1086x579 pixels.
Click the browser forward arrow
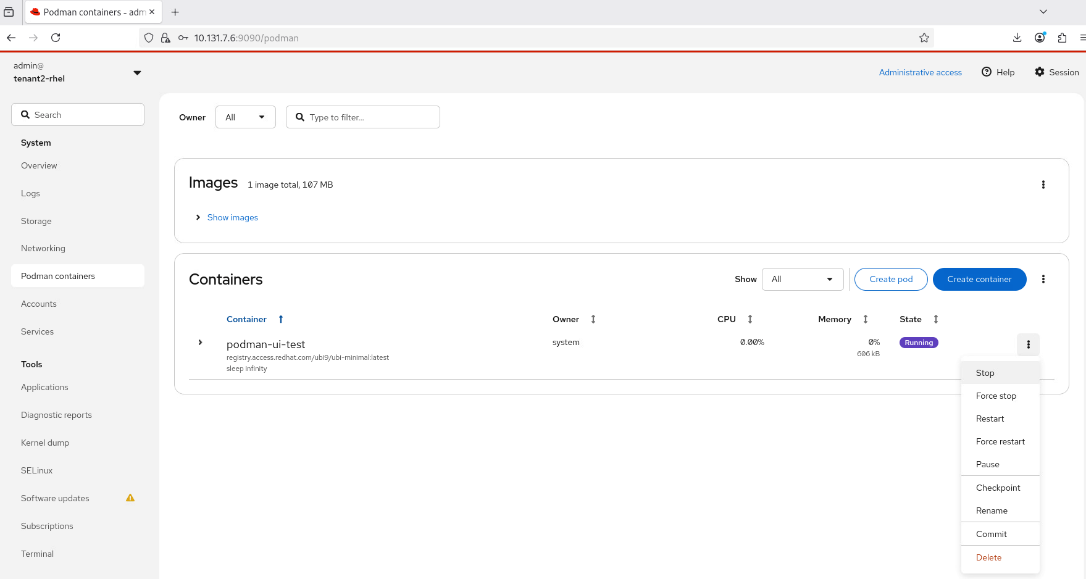[x=33, y=38]
